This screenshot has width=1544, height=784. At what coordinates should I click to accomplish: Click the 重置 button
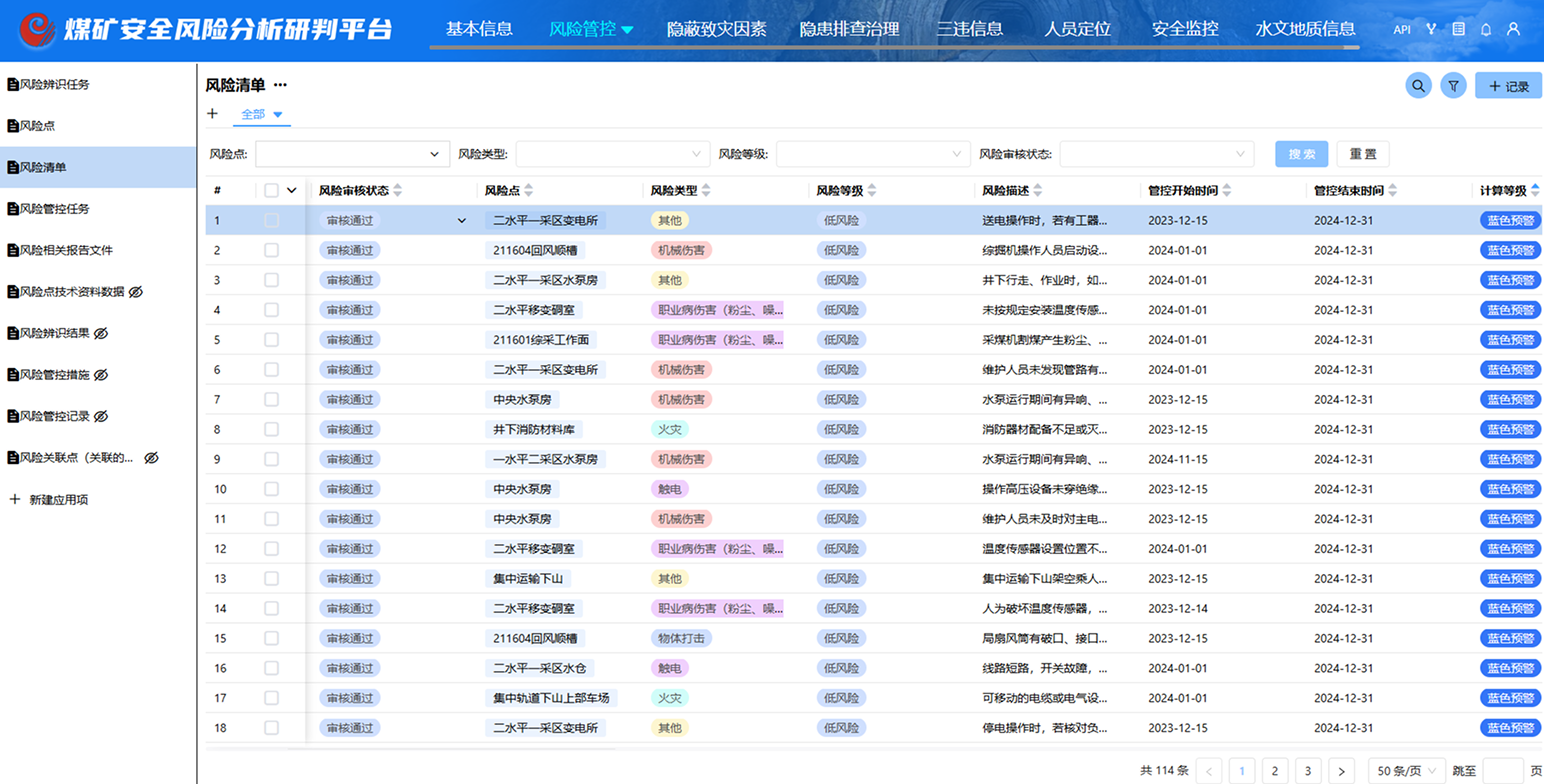1363,154
